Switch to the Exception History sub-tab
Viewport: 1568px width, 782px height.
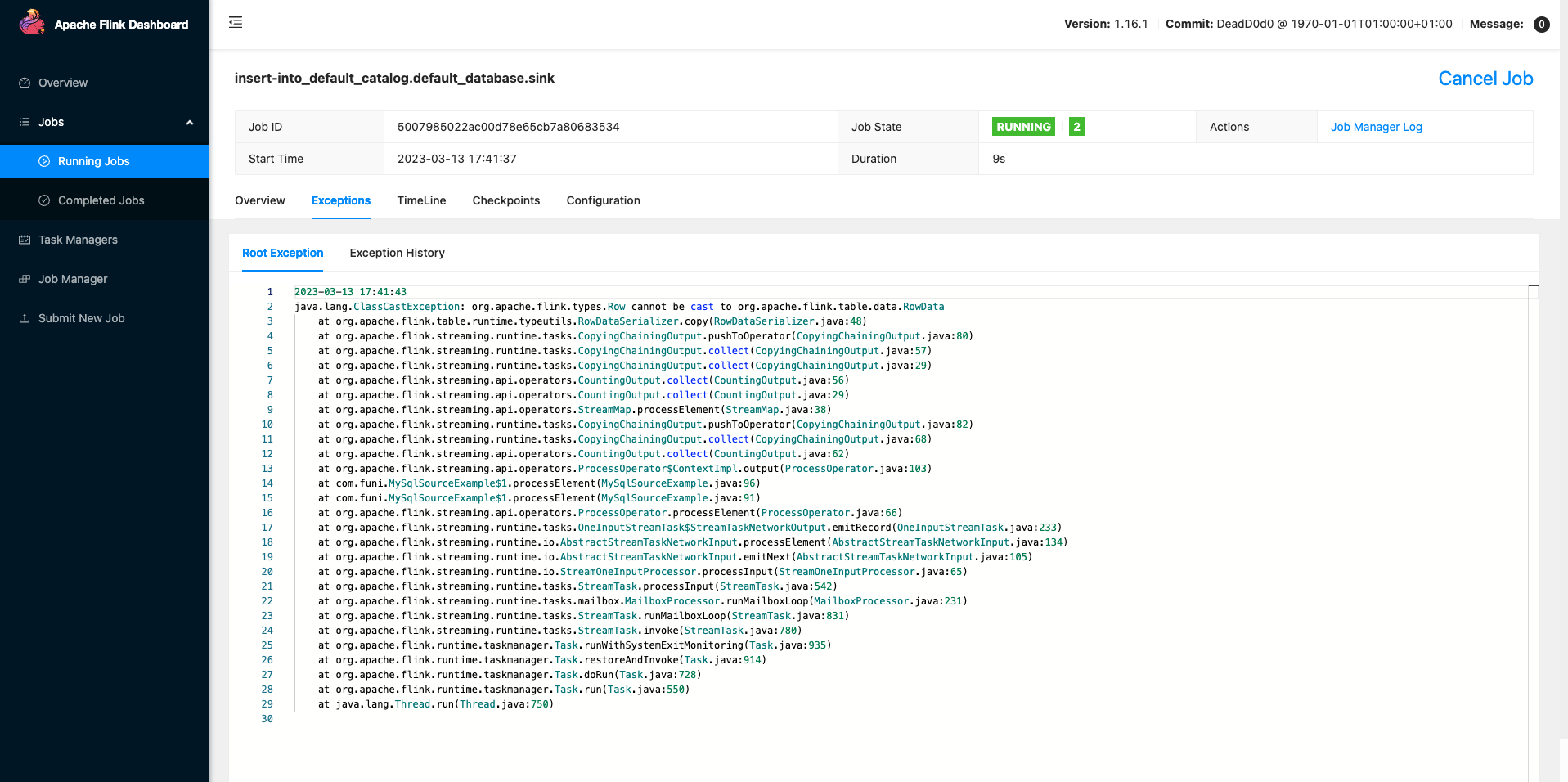(x=398, y=253)
